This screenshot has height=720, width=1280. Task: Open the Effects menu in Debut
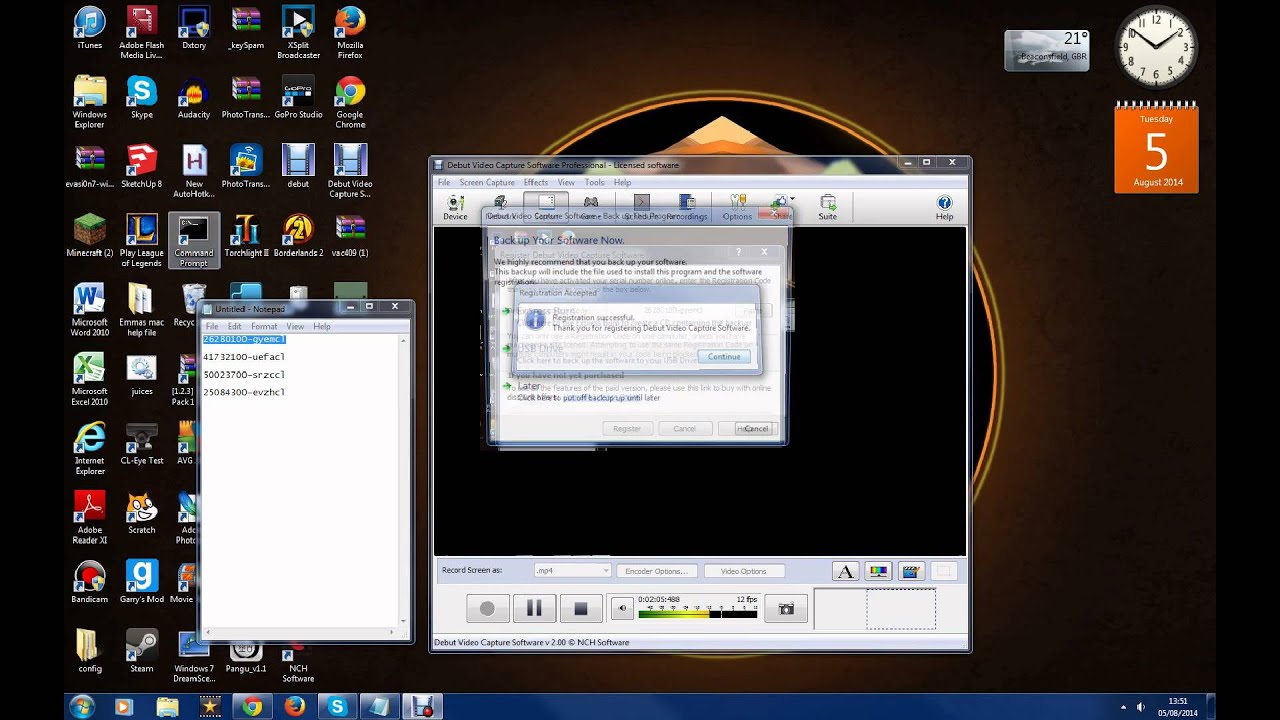[x=536, y=183]
